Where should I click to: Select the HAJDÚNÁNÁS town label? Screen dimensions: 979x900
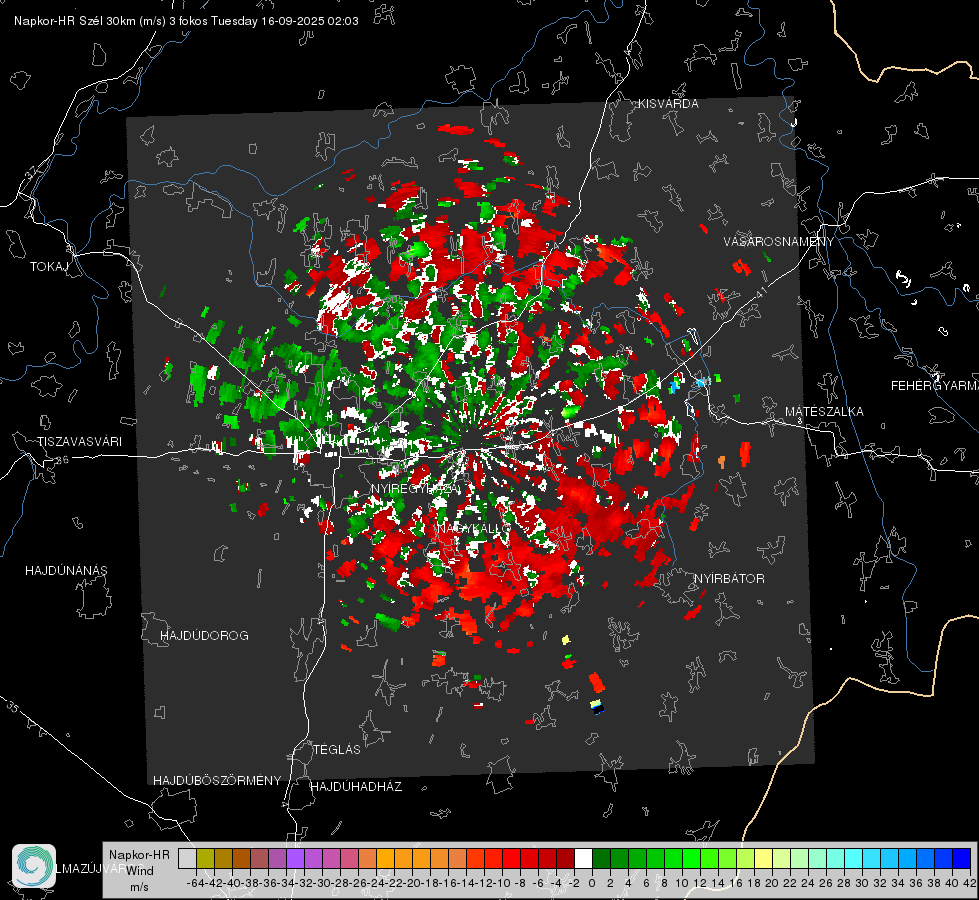coord(66,571)
